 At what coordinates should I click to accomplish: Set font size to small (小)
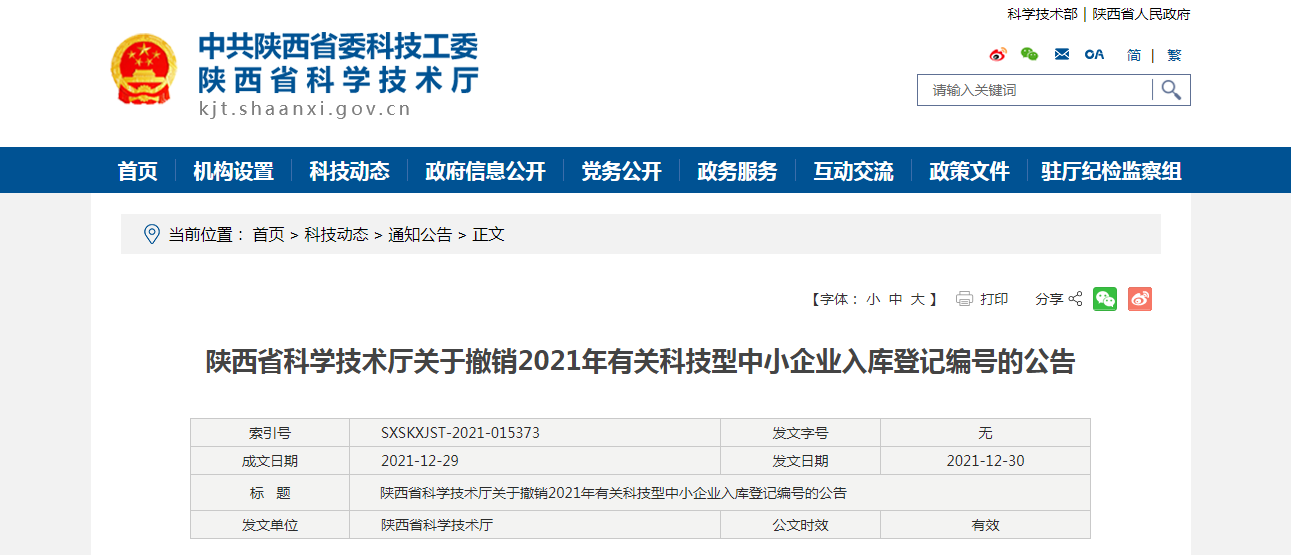pyautogui.click(x=873, y=299)
